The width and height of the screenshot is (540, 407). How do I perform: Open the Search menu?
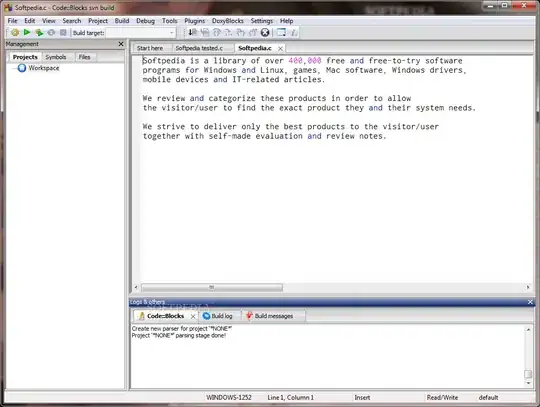pyautogui.click(x=72, y=21)
